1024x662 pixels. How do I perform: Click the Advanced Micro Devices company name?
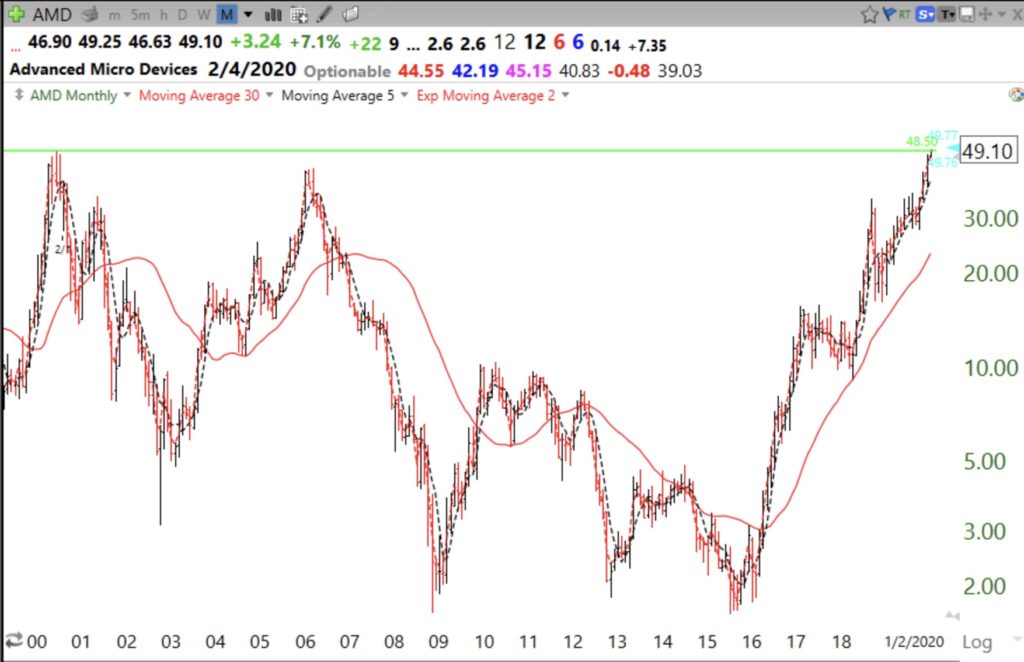click(103, 69)
